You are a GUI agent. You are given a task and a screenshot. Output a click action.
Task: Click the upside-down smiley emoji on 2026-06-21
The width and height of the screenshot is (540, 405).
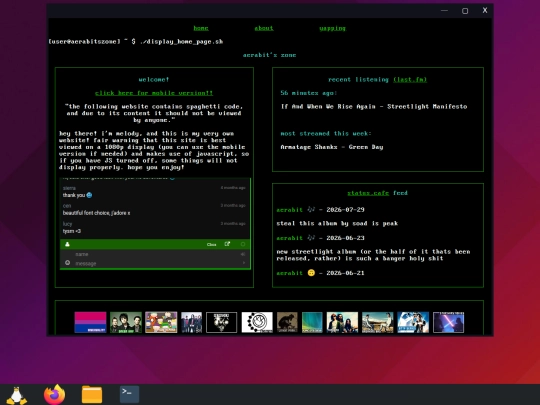tap(311, 273)
